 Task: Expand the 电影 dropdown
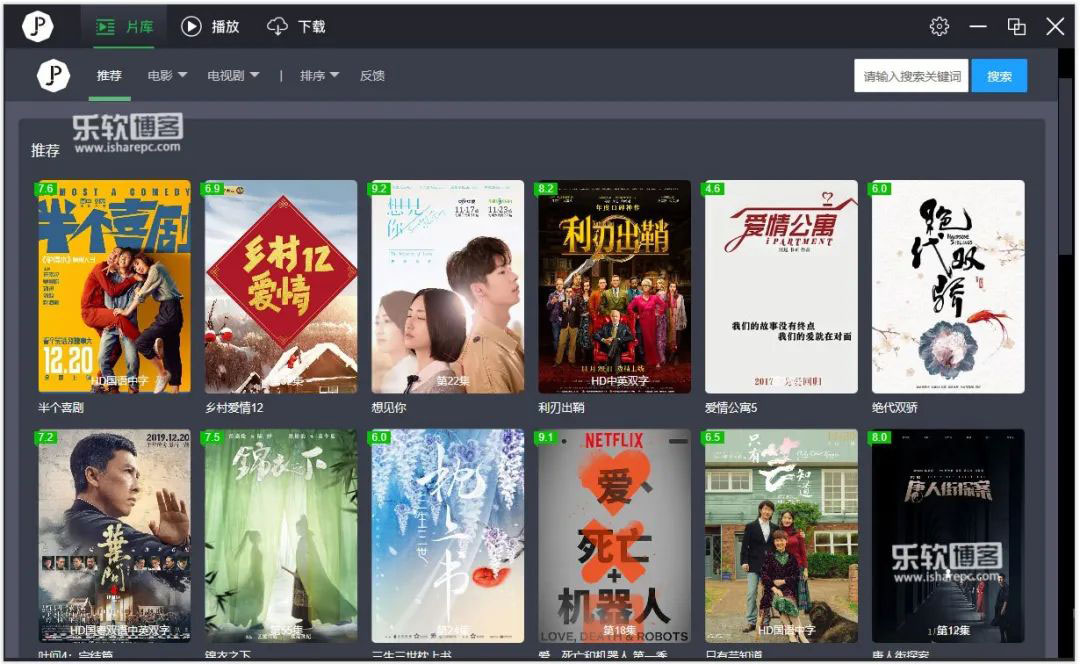pyautogui.click(x=167, y=76)
